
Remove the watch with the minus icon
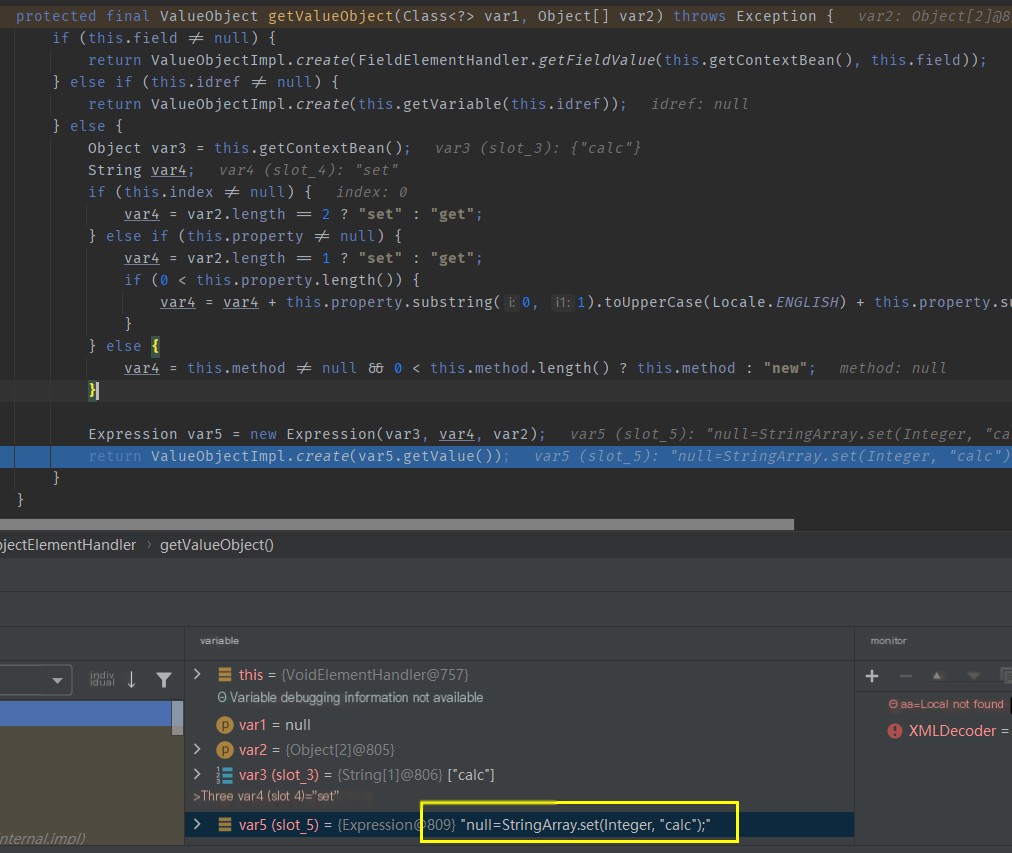(x=906, y=676)
